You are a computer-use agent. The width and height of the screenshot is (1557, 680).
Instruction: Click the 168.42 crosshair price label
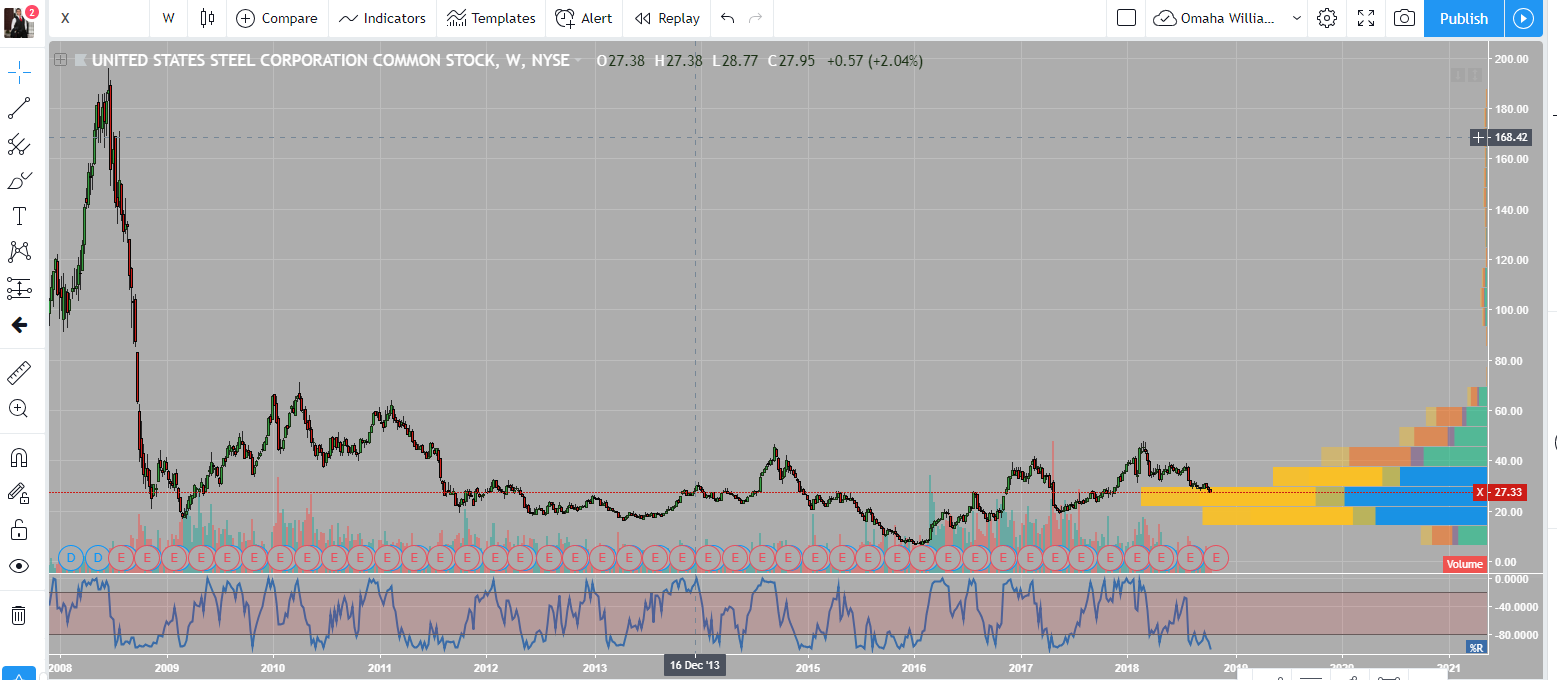pyautogui.click(x=1508, y=137)
